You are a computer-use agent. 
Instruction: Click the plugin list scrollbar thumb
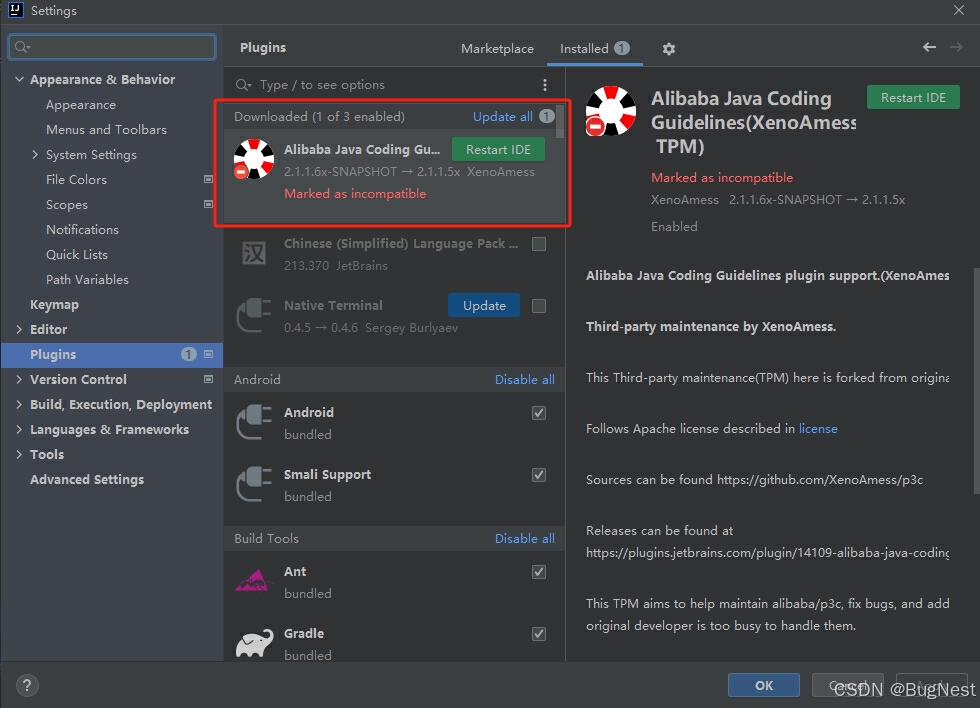tap(560, 121)
